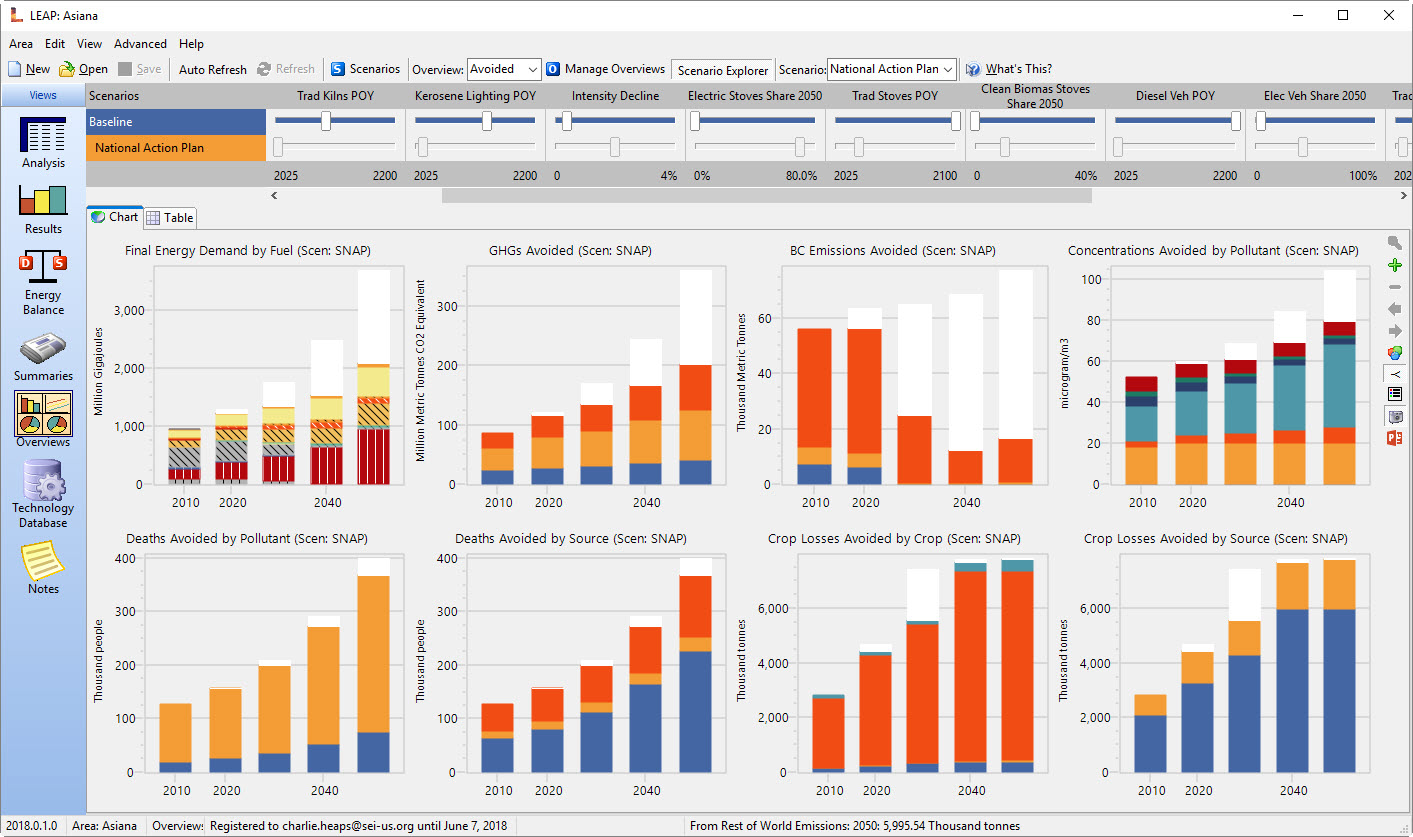Click the Refresh toolbar button
The image size is (1413, 837).
(x=286, y=69)
